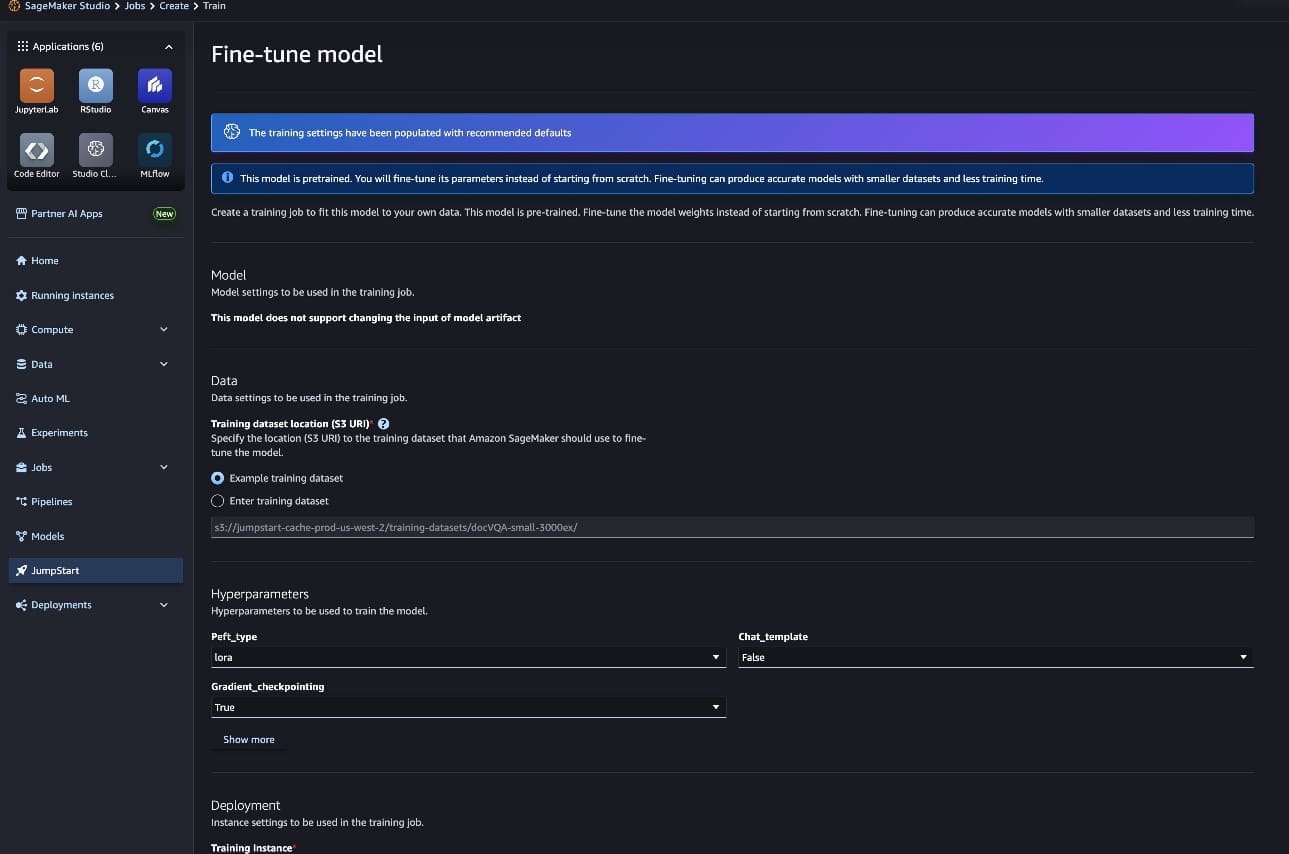Click Show more under Hyperparameters
The height and width of the screenshot is (854, 1289).
249,740
